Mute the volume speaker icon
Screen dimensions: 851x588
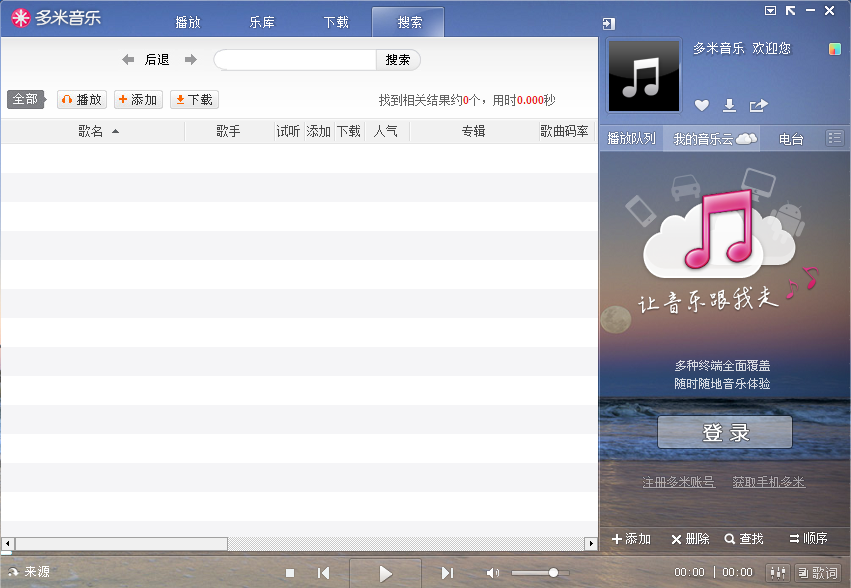492,572
